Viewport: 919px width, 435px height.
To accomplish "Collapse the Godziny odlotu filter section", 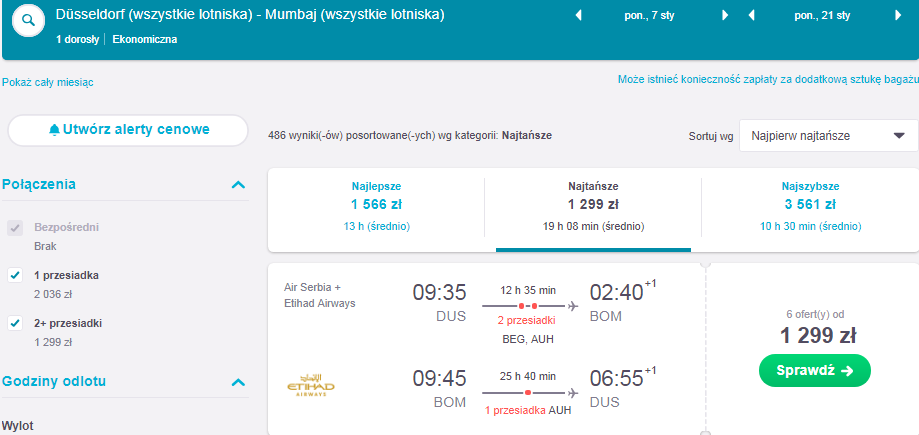I will [x=238, y=382].
